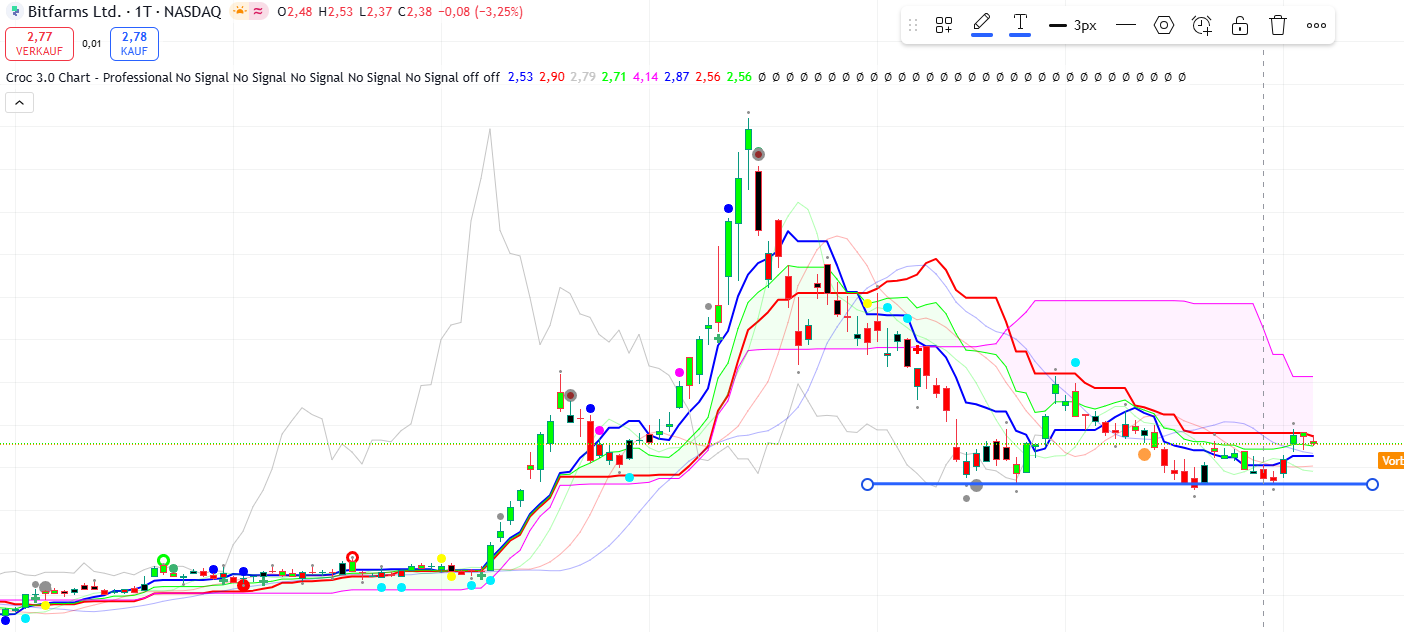This screenshot has width=1404, height=632.
Task: Open the line style dropdown
Action: pyautogui.click(x=1126, y=25)
